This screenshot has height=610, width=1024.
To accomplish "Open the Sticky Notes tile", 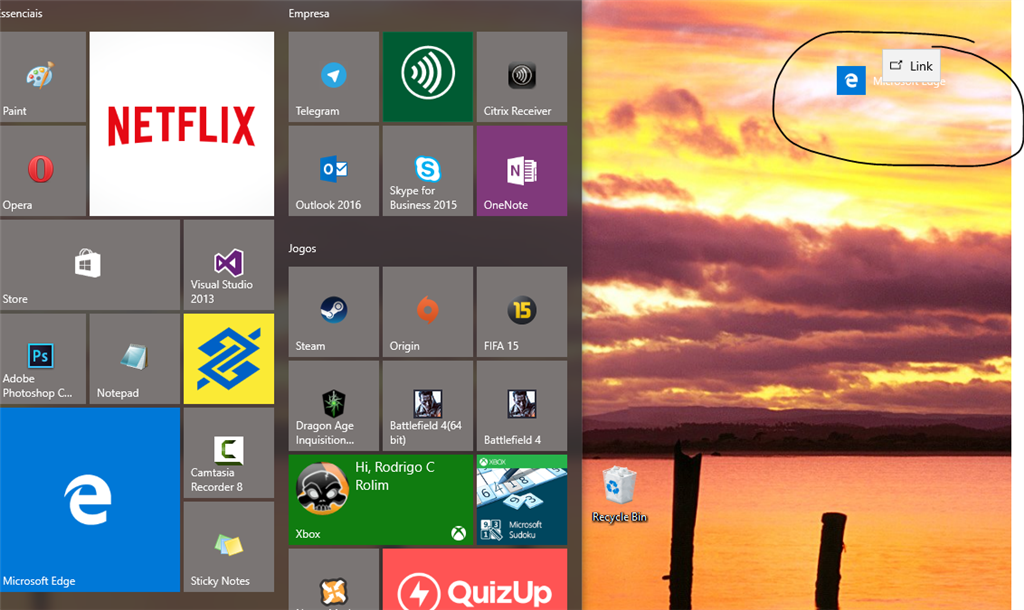I will 229,547.
